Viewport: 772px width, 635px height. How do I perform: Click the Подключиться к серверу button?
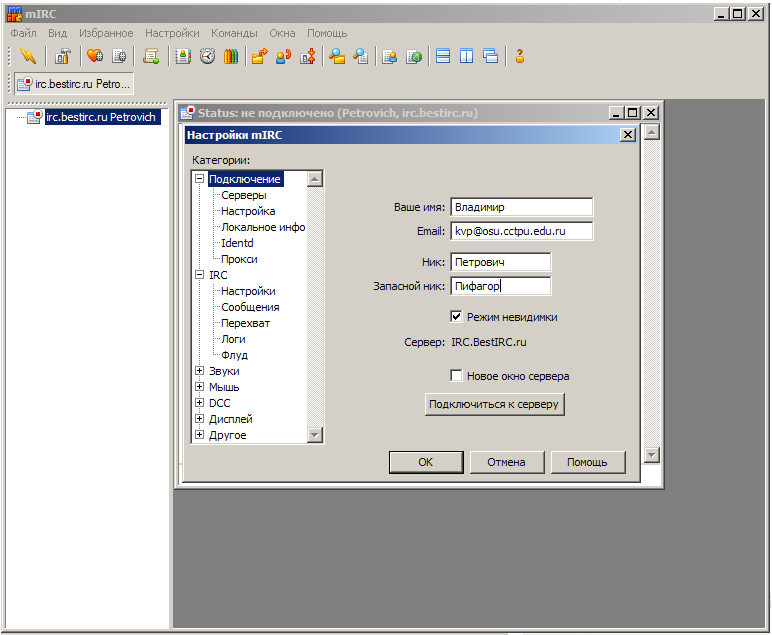[x=494, y=404]
